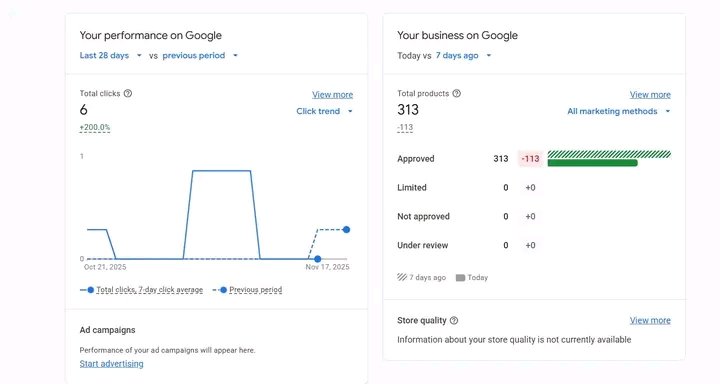Open the 7 days ago dropdown
Screen dimensions: 720x384
[463, 56]
